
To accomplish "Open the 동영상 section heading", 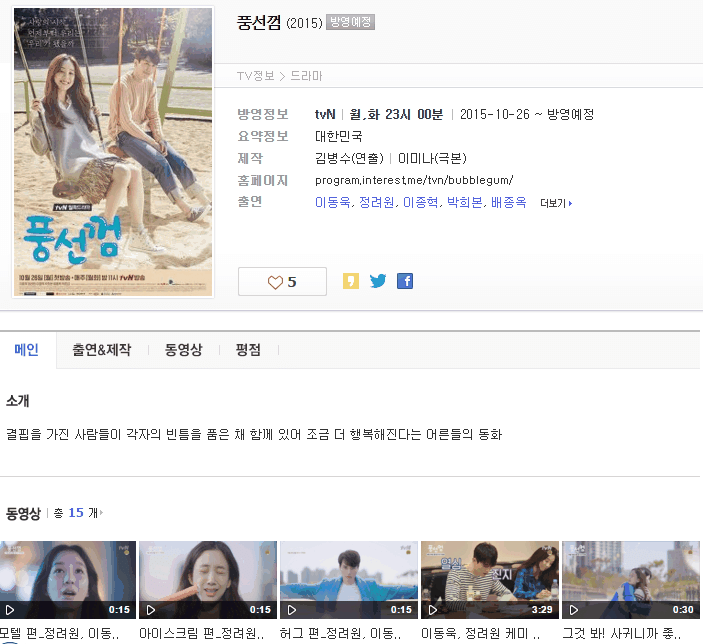I will 23,513.
